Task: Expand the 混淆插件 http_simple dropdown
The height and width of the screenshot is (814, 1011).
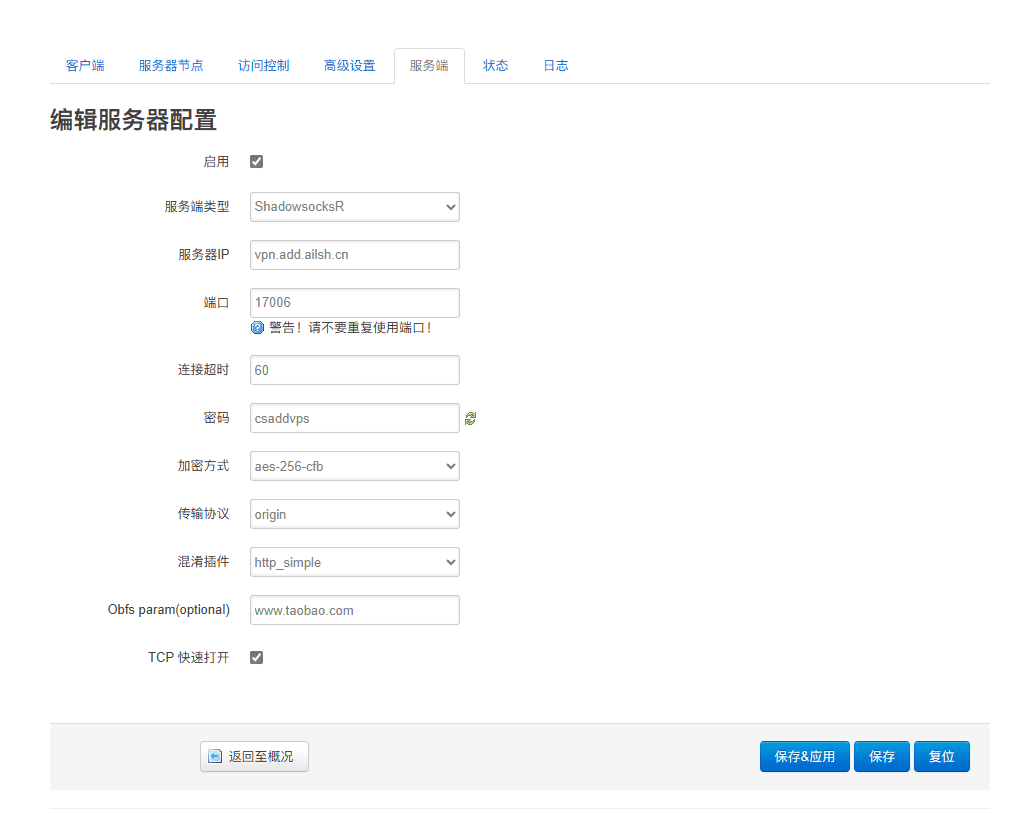Action: coord(354,562)
